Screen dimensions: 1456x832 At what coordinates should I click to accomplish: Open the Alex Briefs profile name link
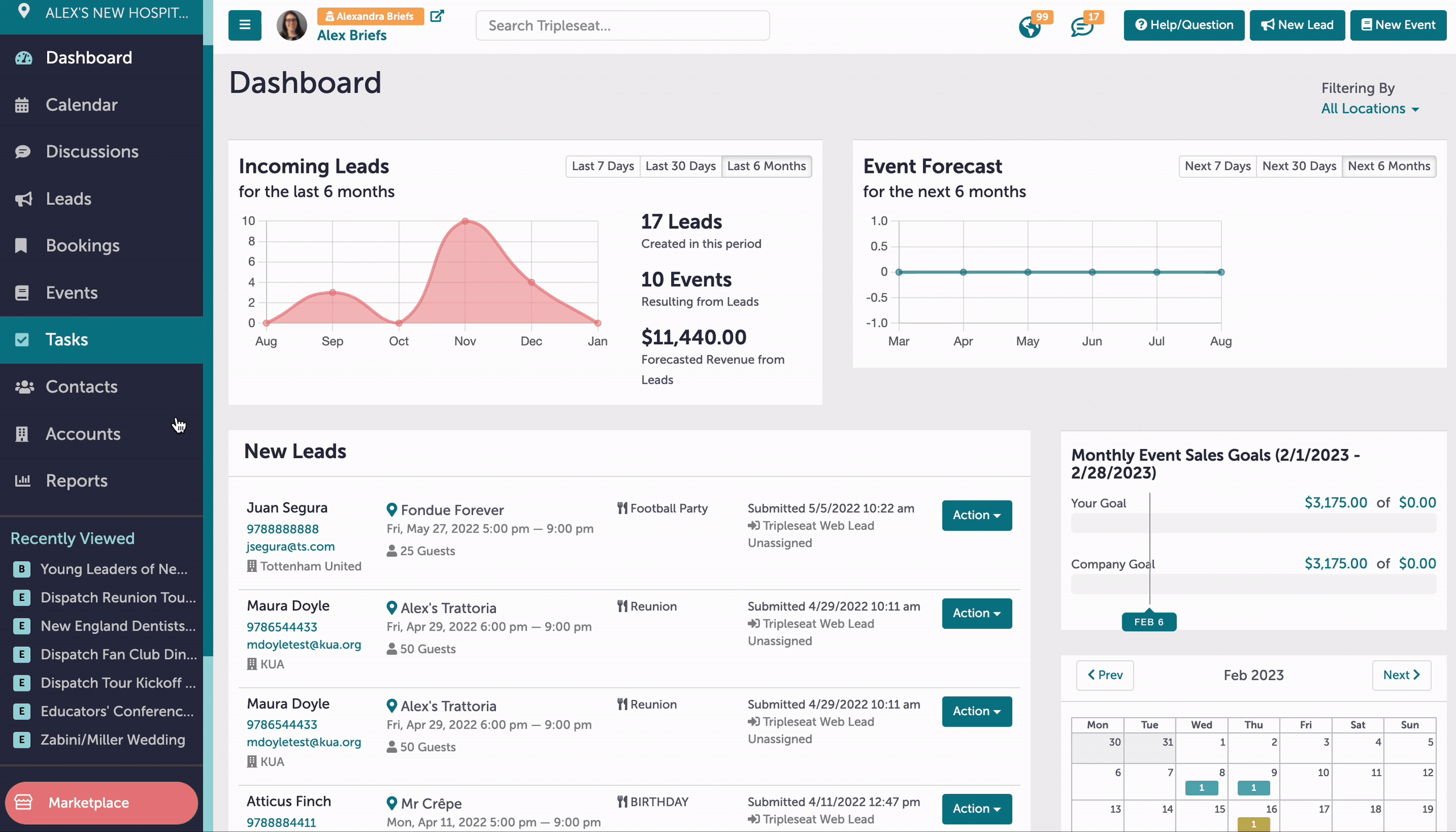(x=351, y=35)
